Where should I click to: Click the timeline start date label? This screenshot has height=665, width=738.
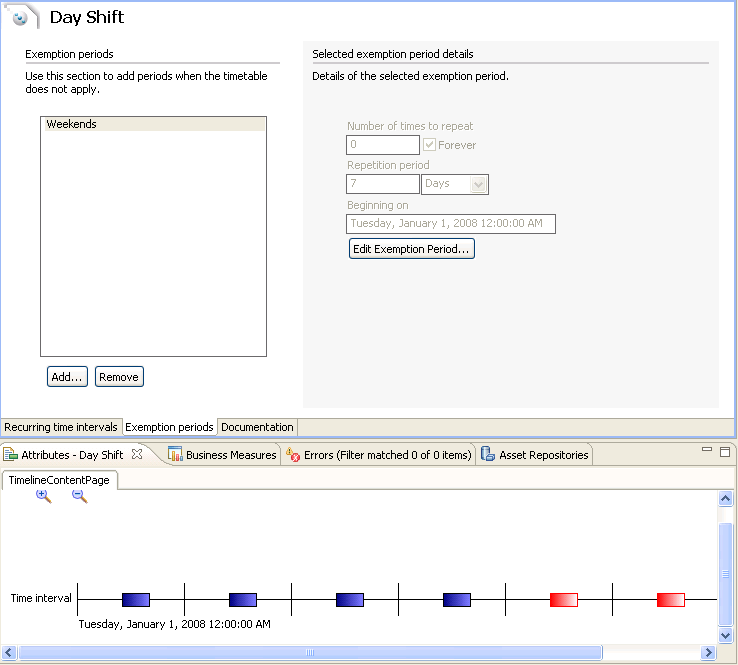coord(174,624)
